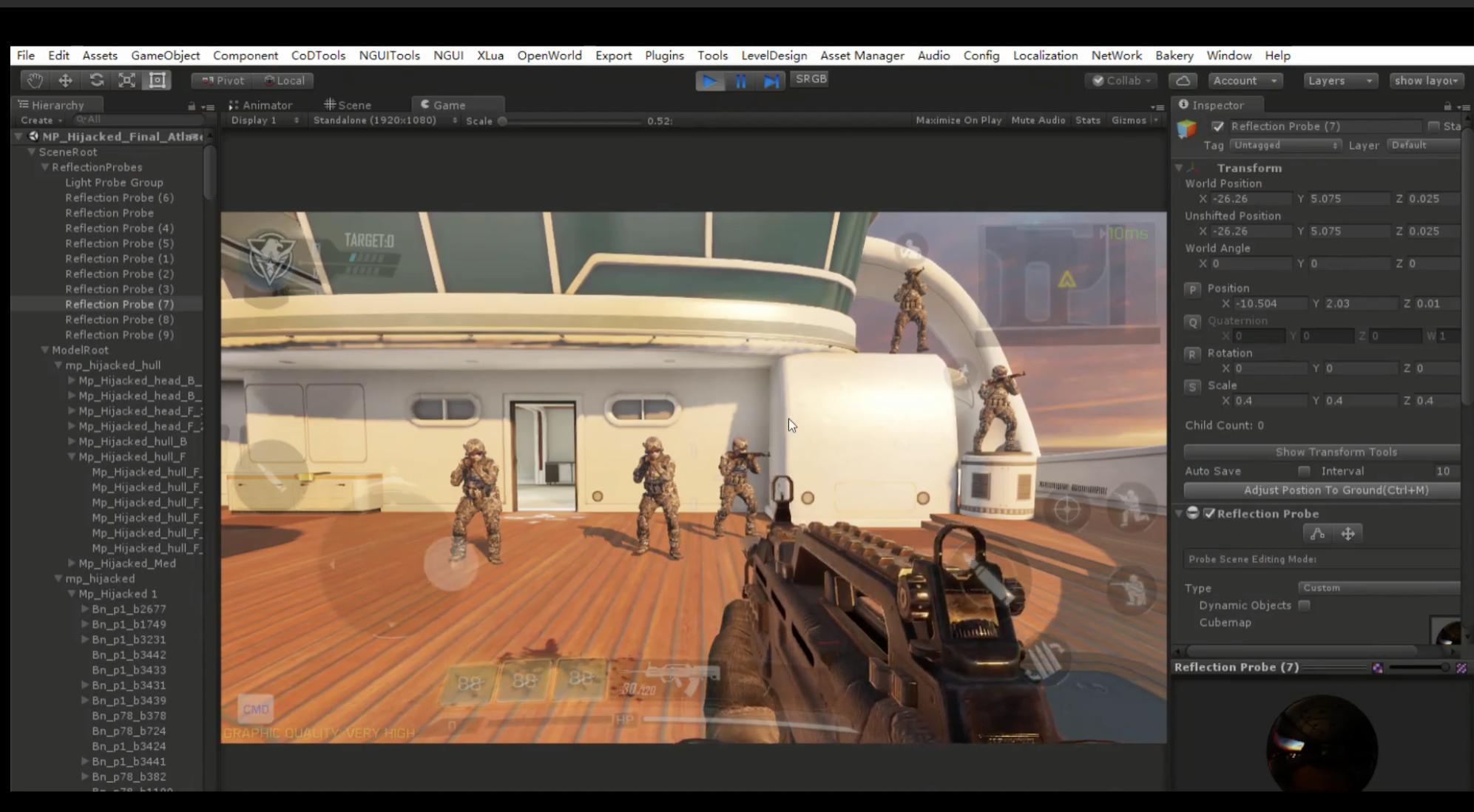Click the R rotation reset button

pos(1192,354)
